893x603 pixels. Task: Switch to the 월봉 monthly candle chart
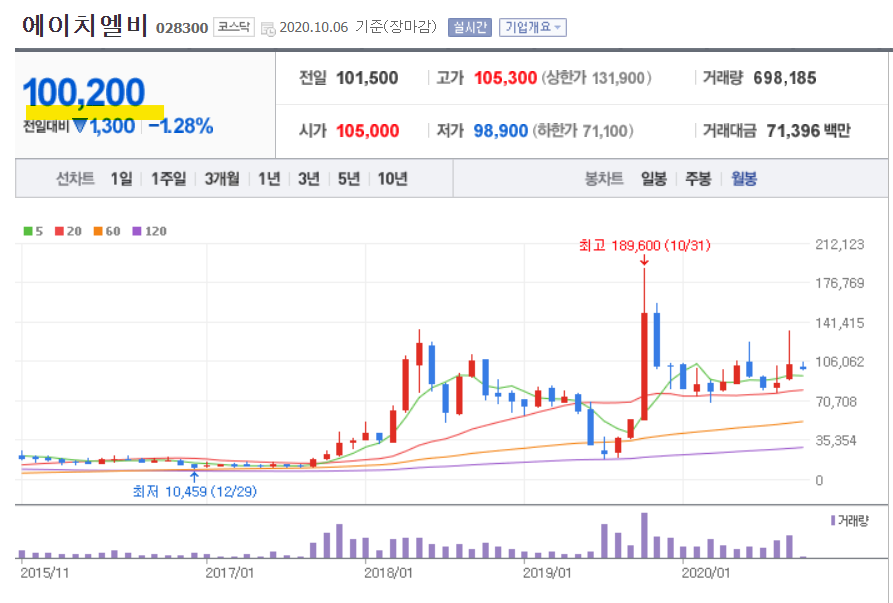(744, 179)
